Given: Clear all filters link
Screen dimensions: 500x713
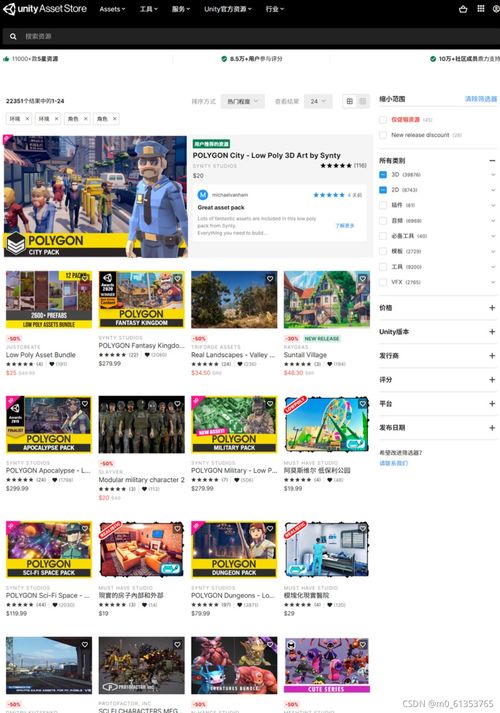Looking at the screenshot, I should coord(481,99).
